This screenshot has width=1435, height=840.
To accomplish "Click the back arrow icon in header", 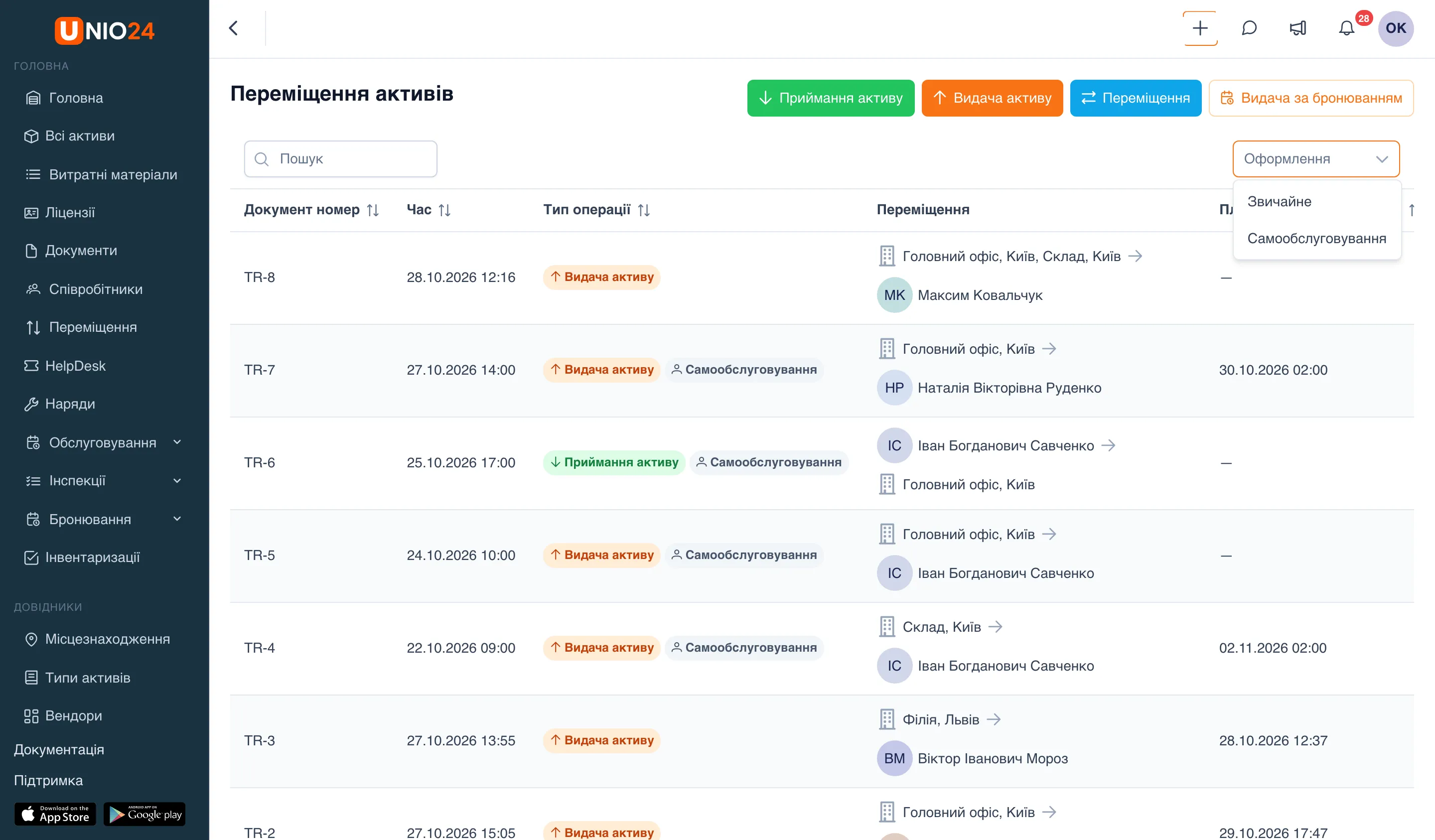I will (x=234, y=28).
